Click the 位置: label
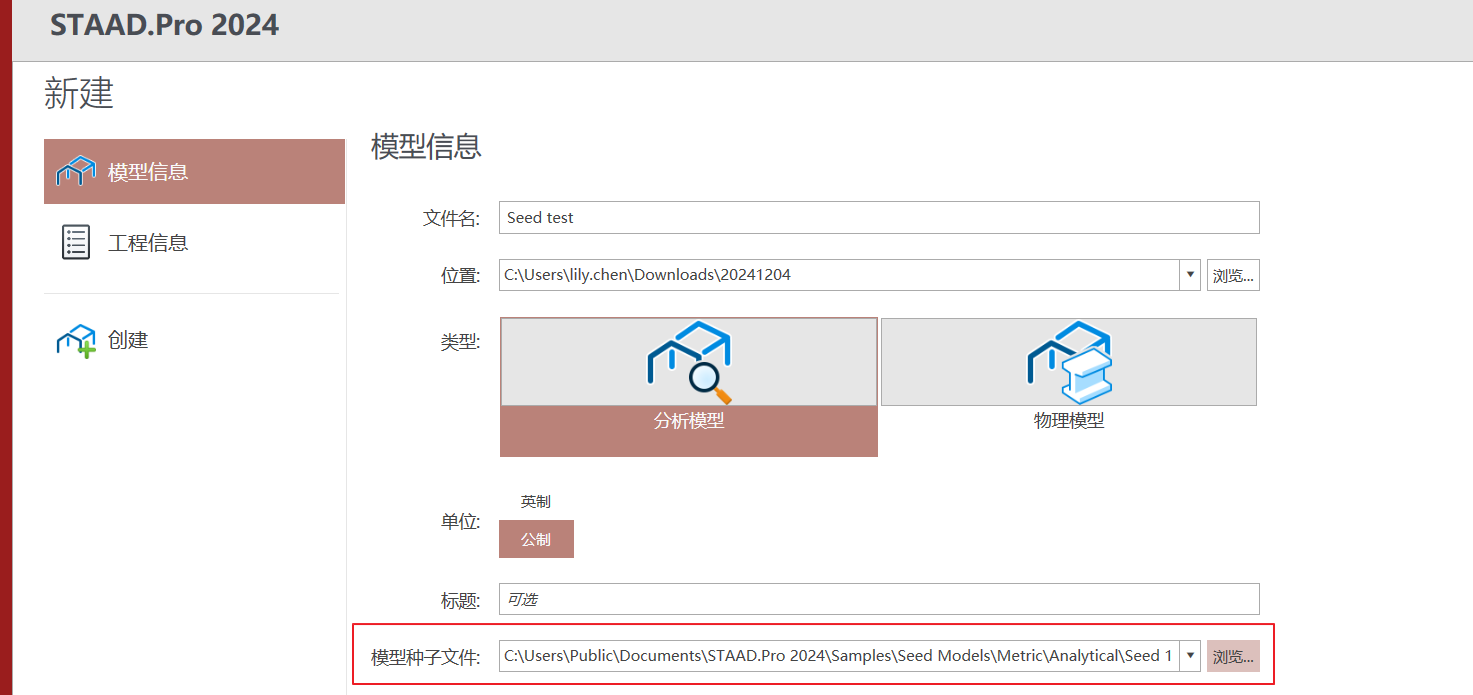 [x=460, y=275]
